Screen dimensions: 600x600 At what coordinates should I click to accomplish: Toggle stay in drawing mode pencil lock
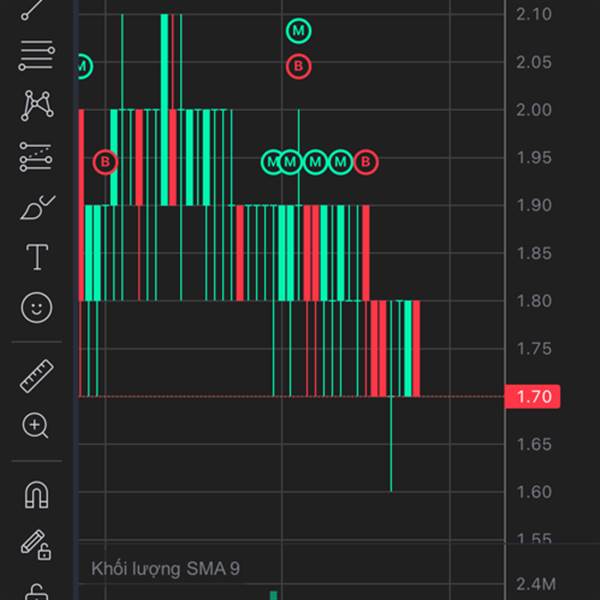click(36, 545)
